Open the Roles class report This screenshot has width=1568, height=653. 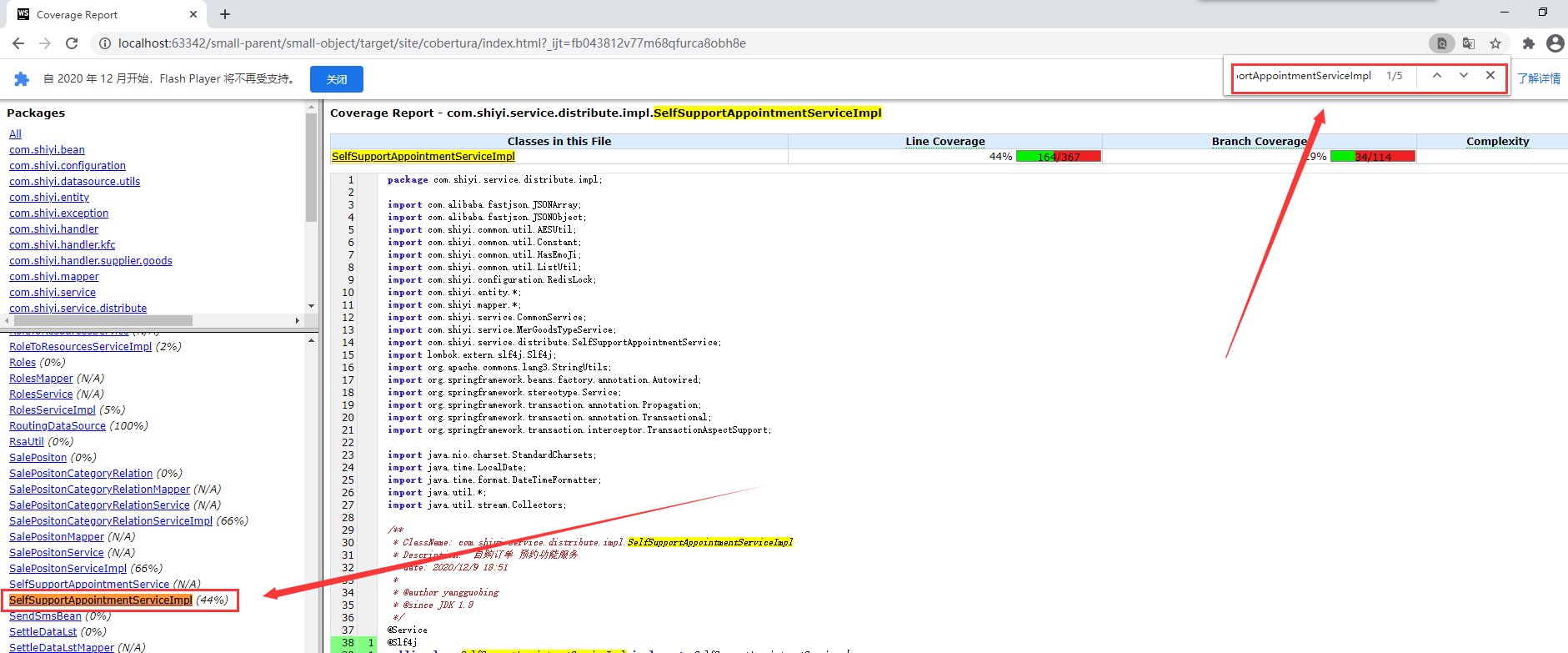[23, 363]
